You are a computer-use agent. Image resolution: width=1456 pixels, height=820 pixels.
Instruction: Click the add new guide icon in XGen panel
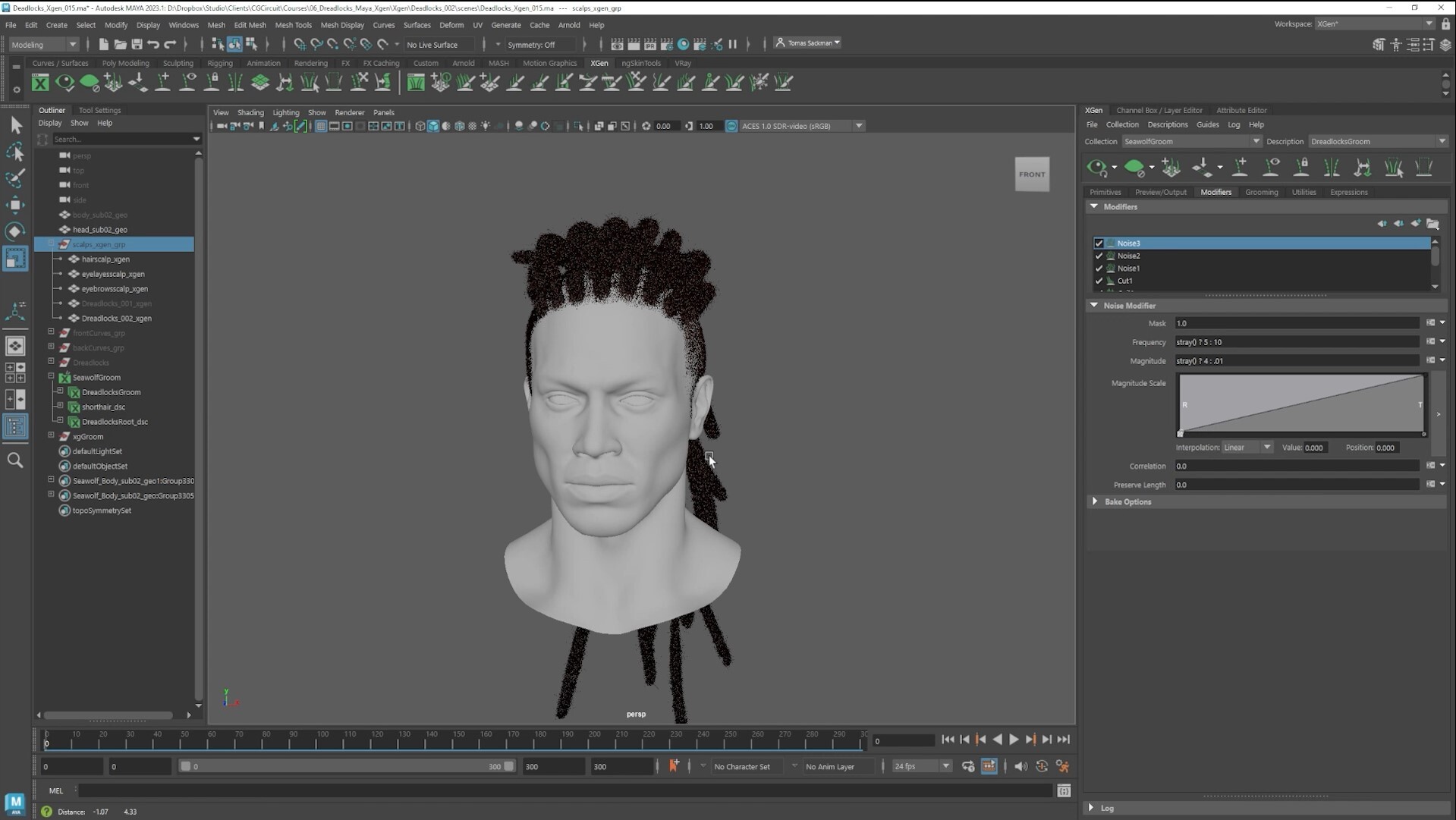pos(1241,168)
